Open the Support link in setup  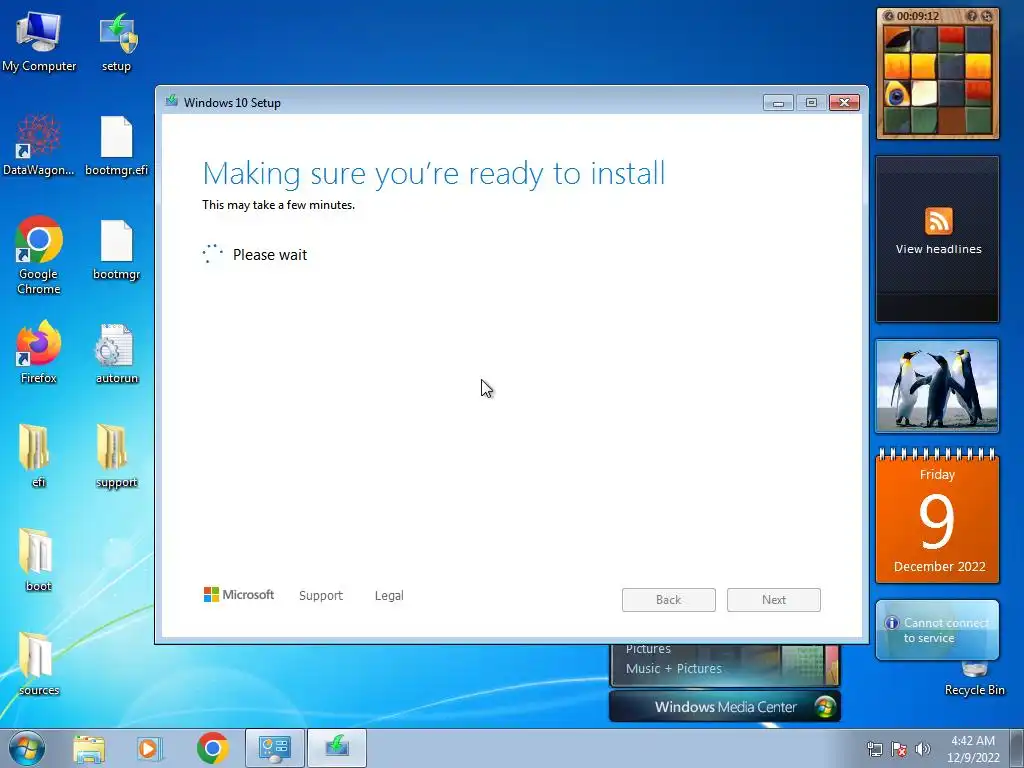click(x=321, y=596)
